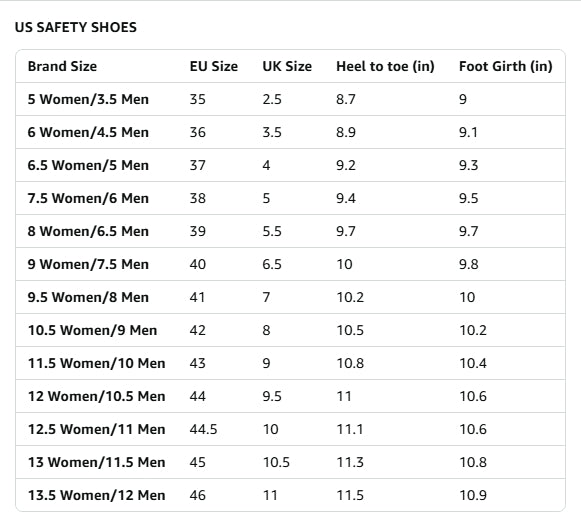This screenshot has height=528, width=581.
Task: Select the 8 Women/6.5 Men row label
Action: click(x=88, y=231)
